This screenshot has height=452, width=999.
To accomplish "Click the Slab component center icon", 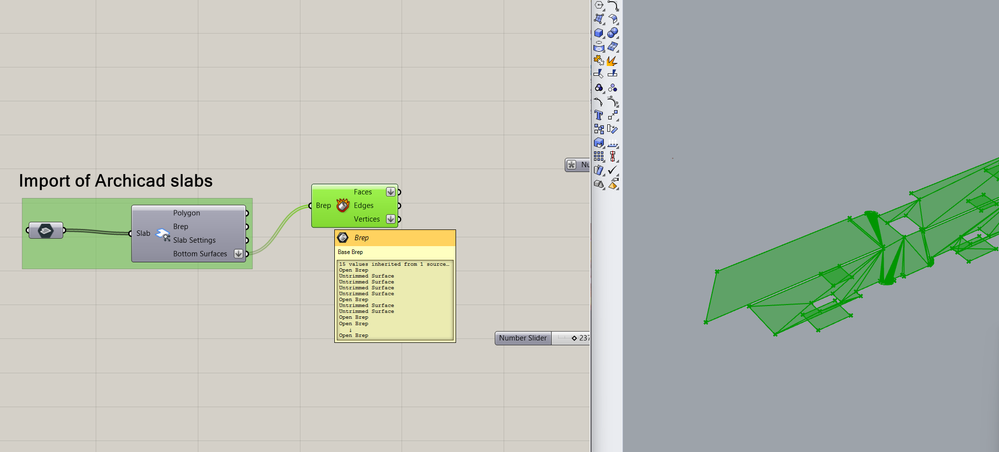I will (162, 235).
